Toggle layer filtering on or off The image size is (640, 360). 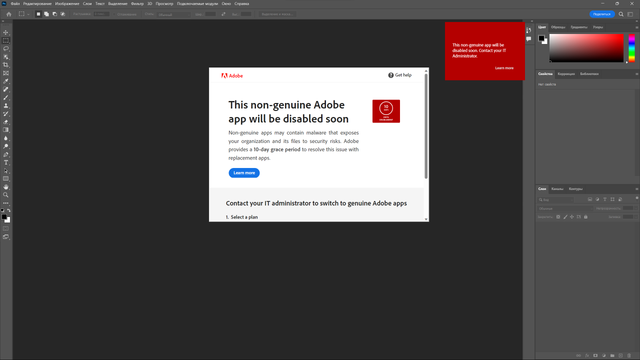click(x=636, y=198)
